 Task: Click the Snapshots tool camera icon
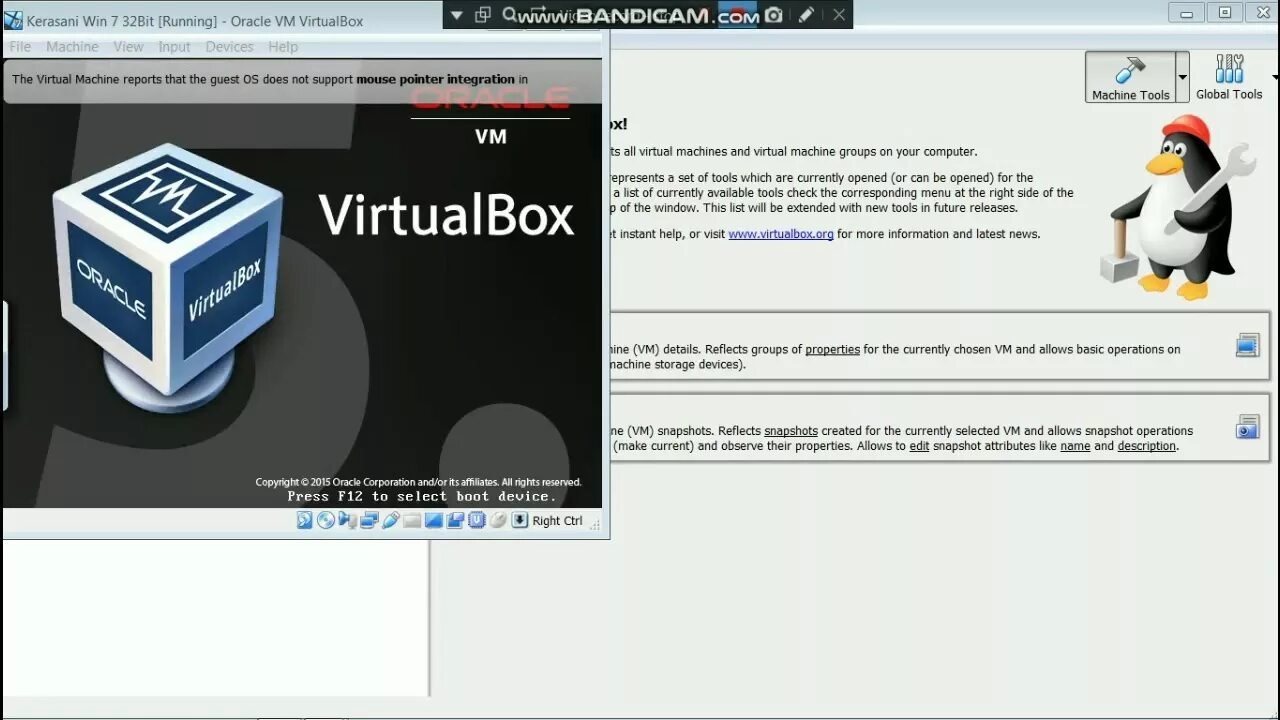pyautogui.click(x=1247, y=427)
